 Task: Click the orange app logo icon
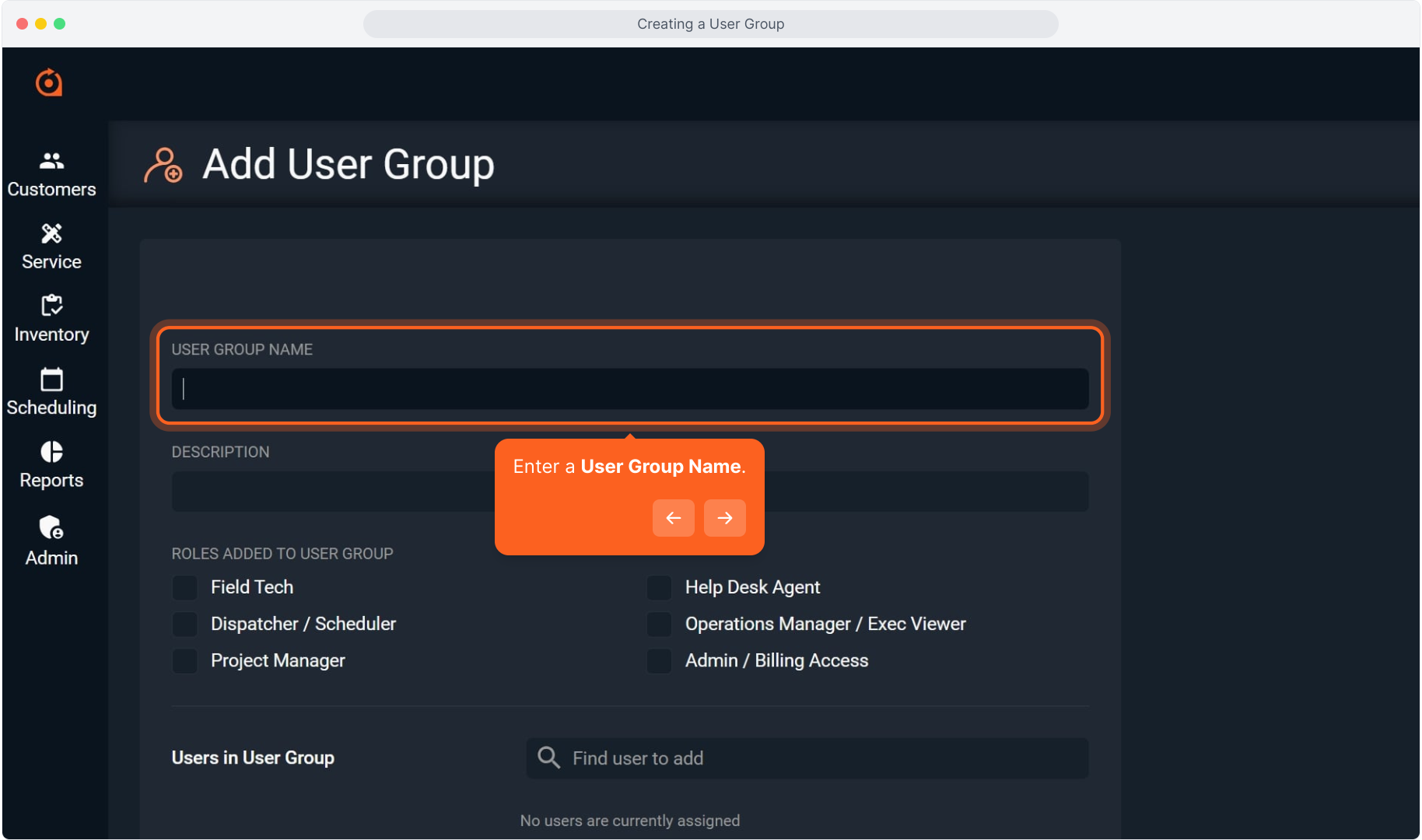(x=49, y=82)
